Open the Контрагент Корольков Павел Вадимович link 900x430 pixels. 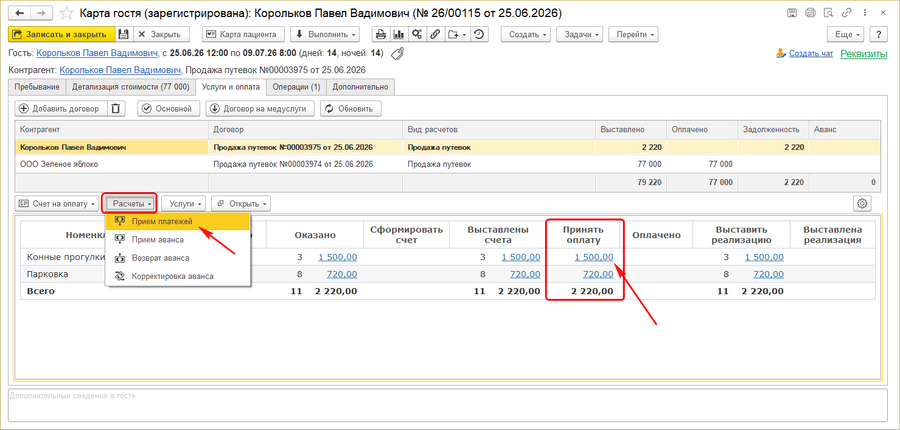point(121,70)
